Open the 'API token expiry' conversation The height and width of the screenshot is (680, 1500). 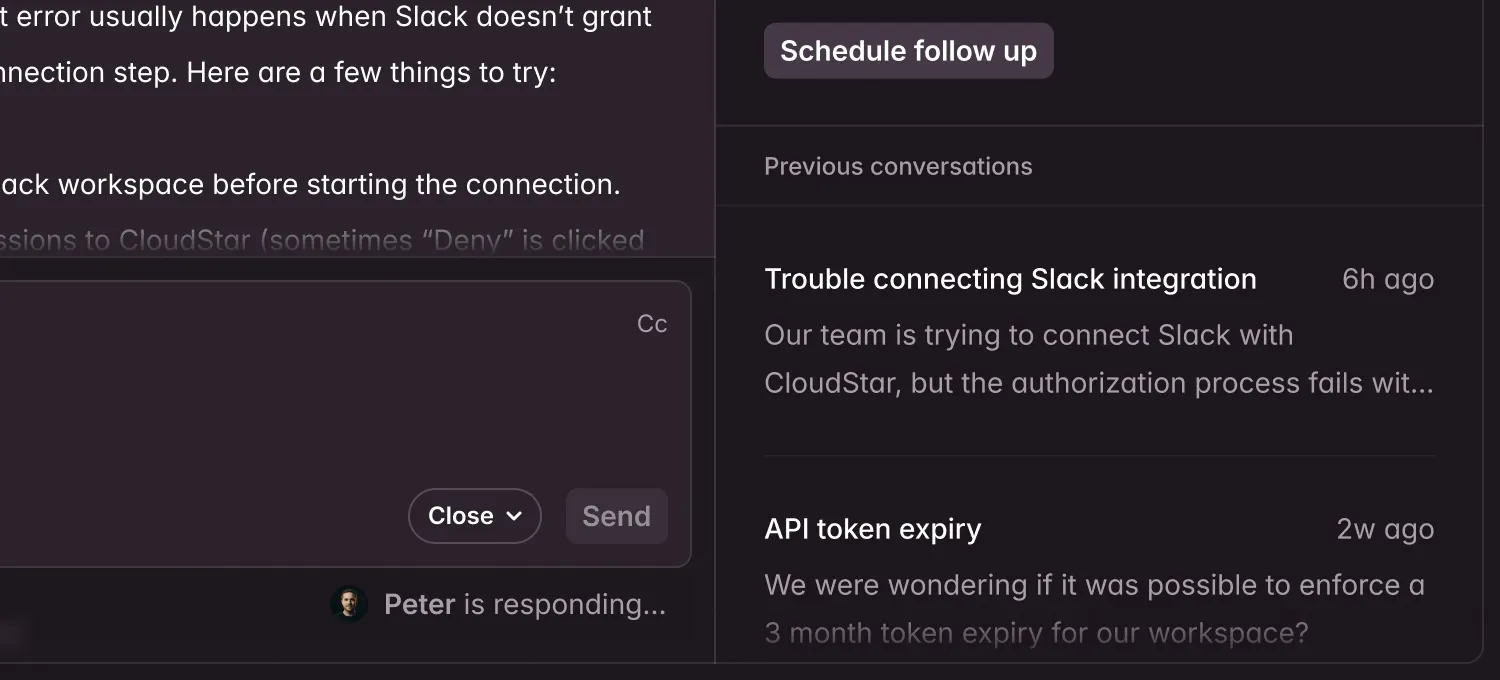[x=873, y=529]
